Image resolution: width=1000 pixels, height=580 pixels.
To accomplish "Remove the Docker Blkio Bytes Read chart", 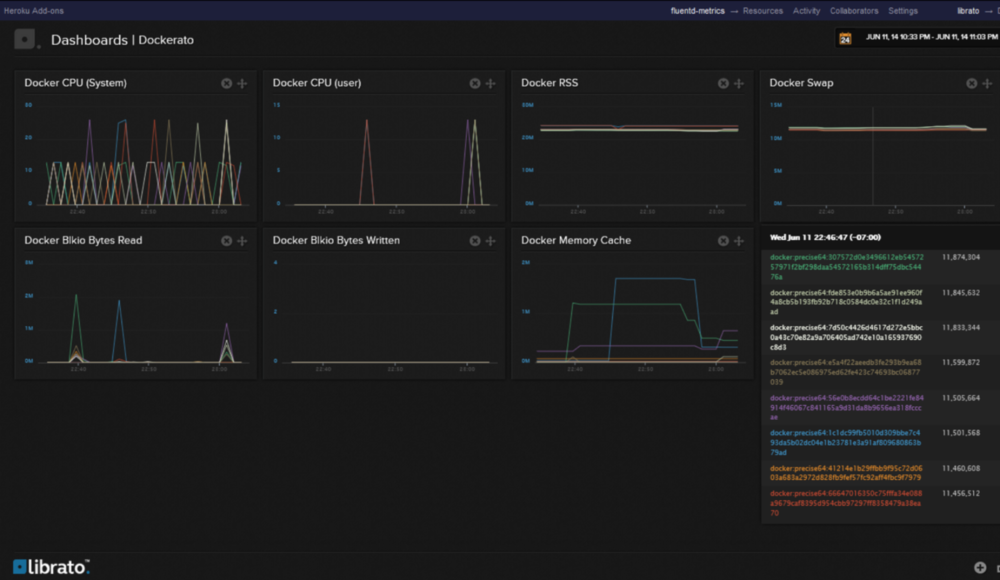I will click(x=226, y=241).
